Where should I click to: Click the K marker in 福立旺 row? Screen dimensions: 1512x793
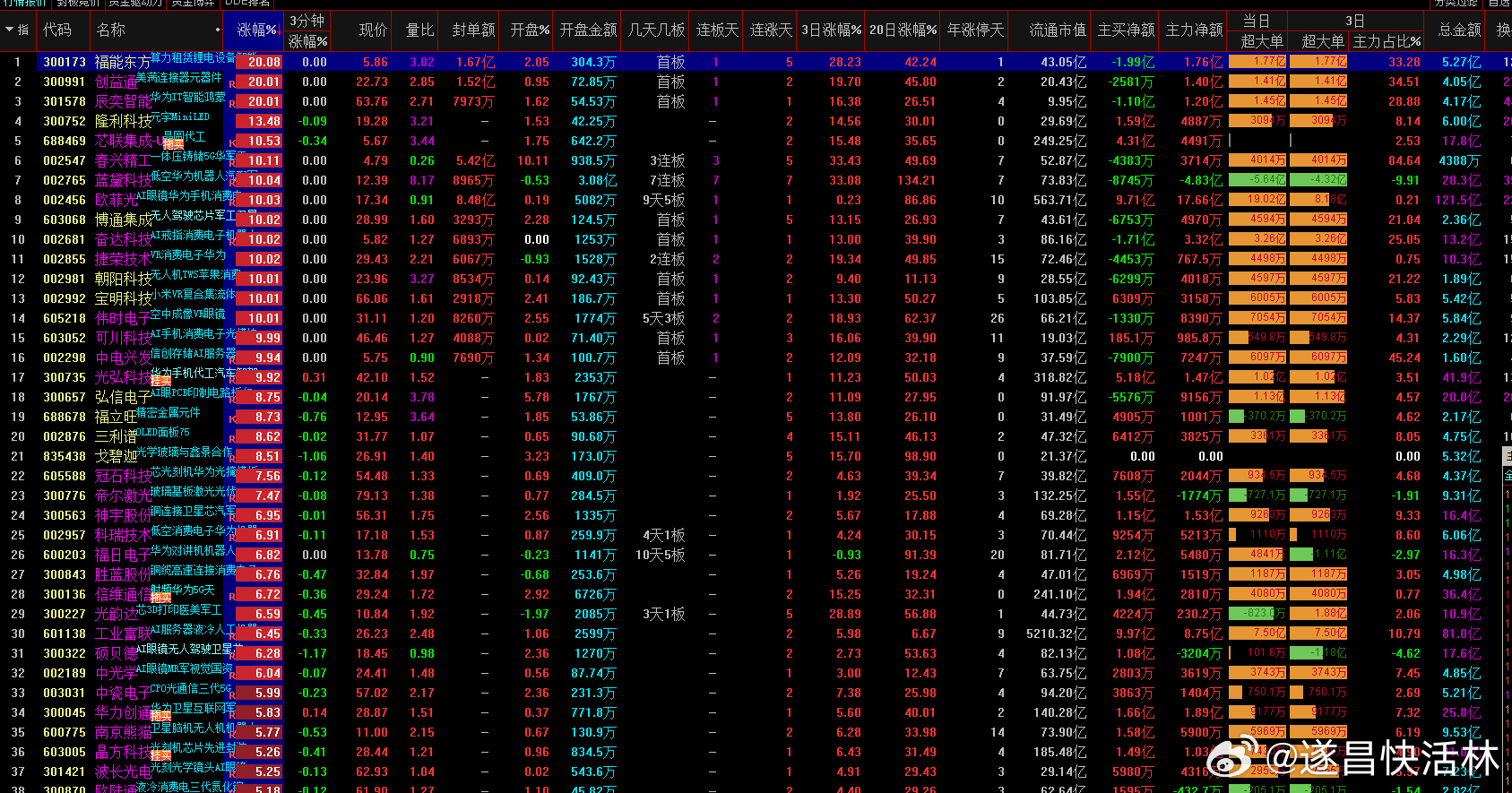point(233,418)
